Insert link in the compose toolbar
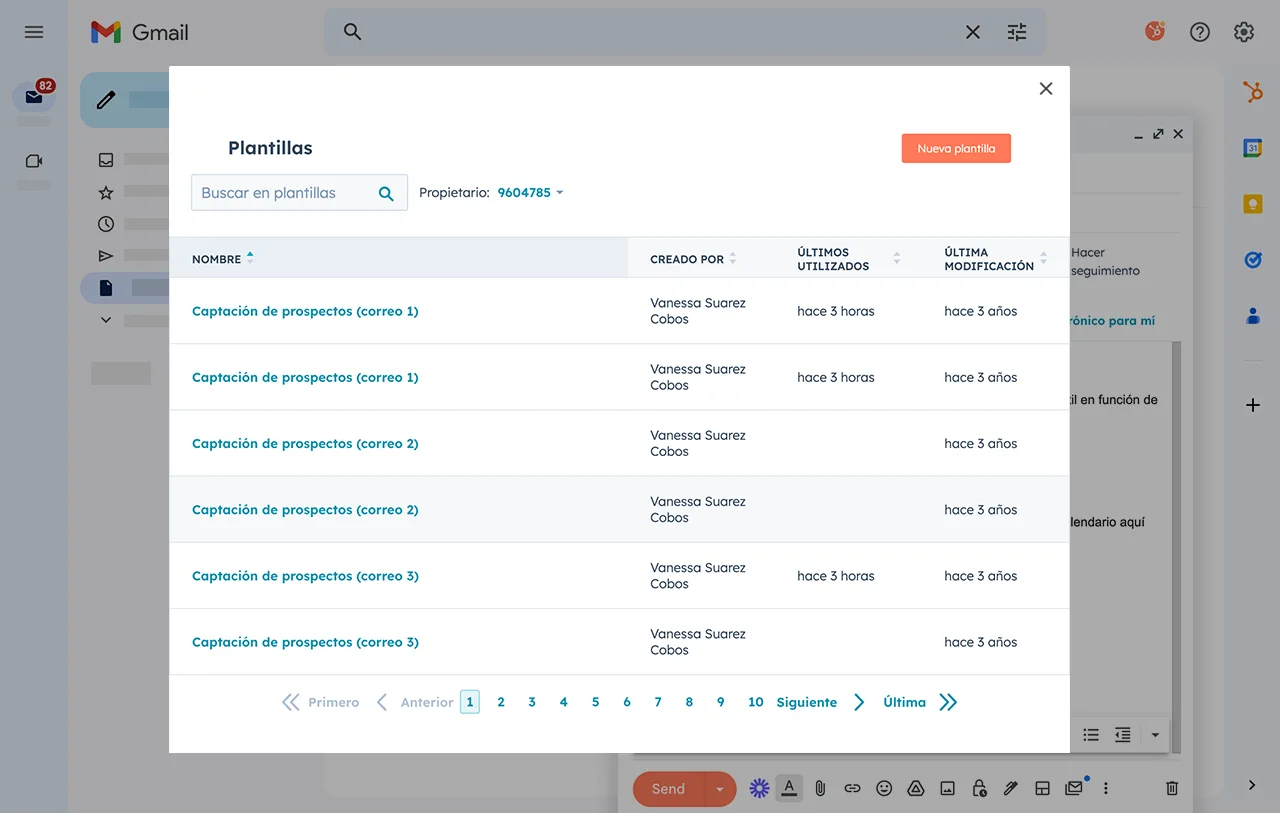The image size is (1280, 813). tap(852, 789)
